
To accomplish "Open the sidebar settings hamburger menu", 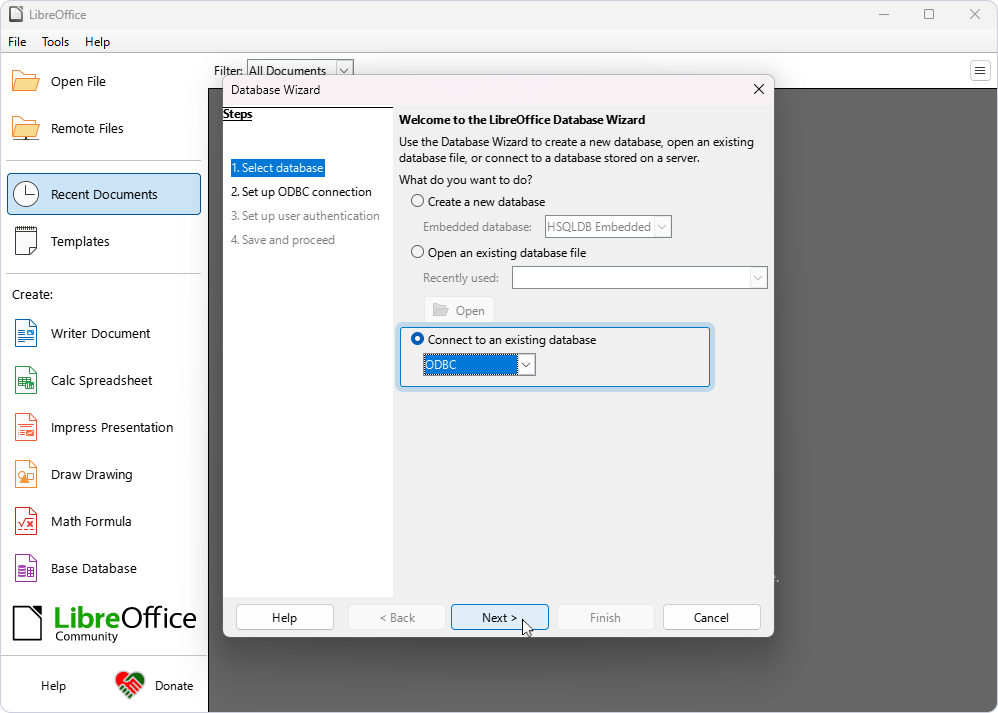I will point(980,70).
